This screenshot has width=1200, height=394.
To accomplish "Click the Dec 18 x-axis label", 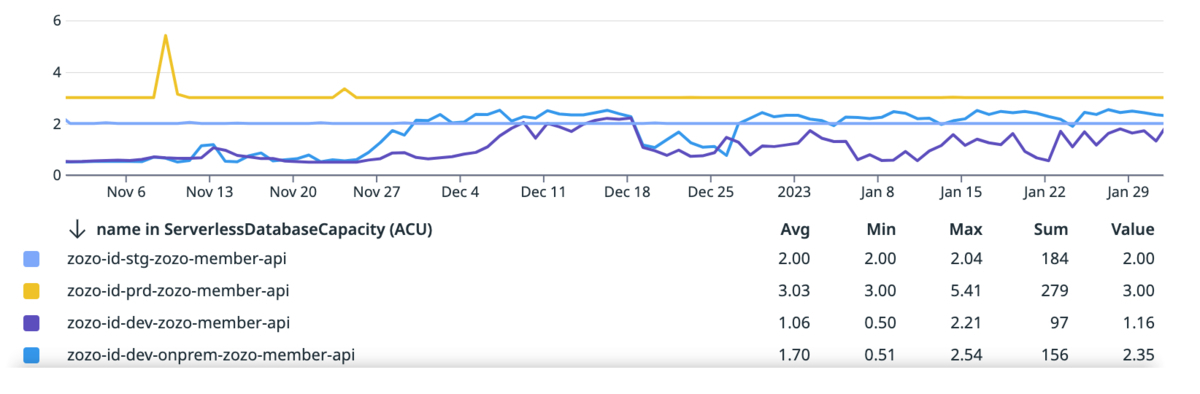I will pyautogui.click(x=628, y=192).
